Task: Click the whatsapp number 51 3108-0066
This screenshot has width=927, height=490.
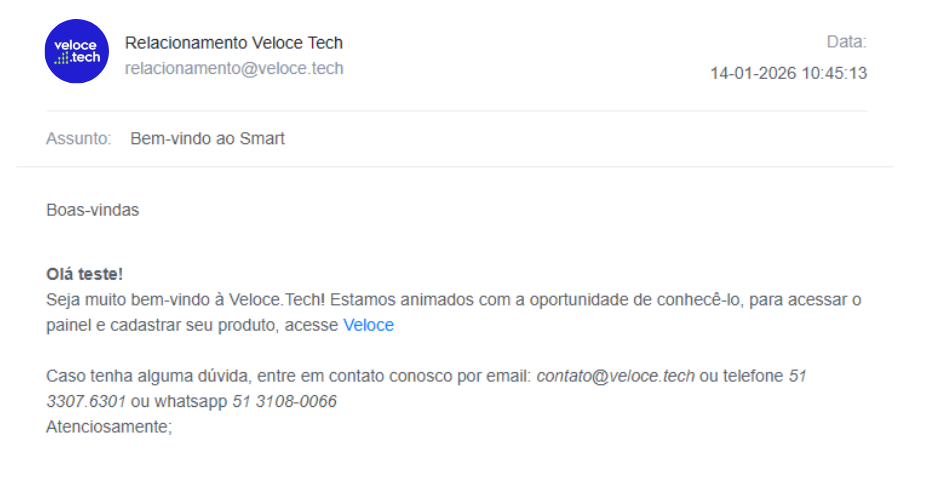Action: point(284,401)
